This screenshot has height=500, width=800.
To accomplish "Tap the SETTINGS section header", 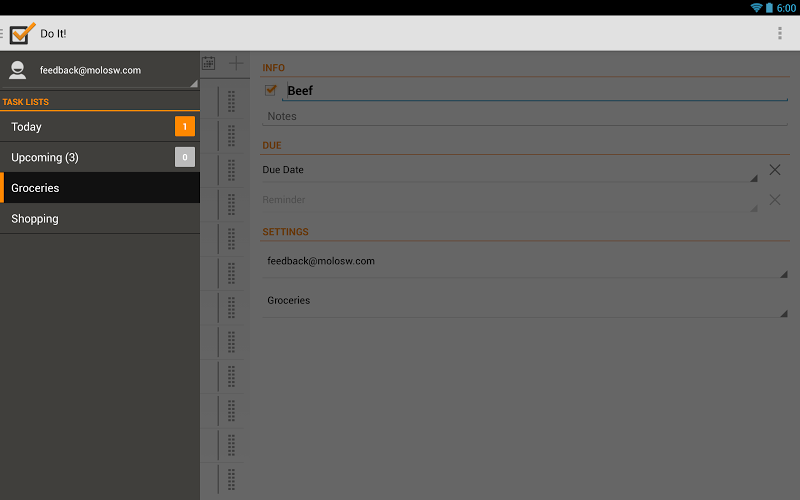I will (285, 232).
